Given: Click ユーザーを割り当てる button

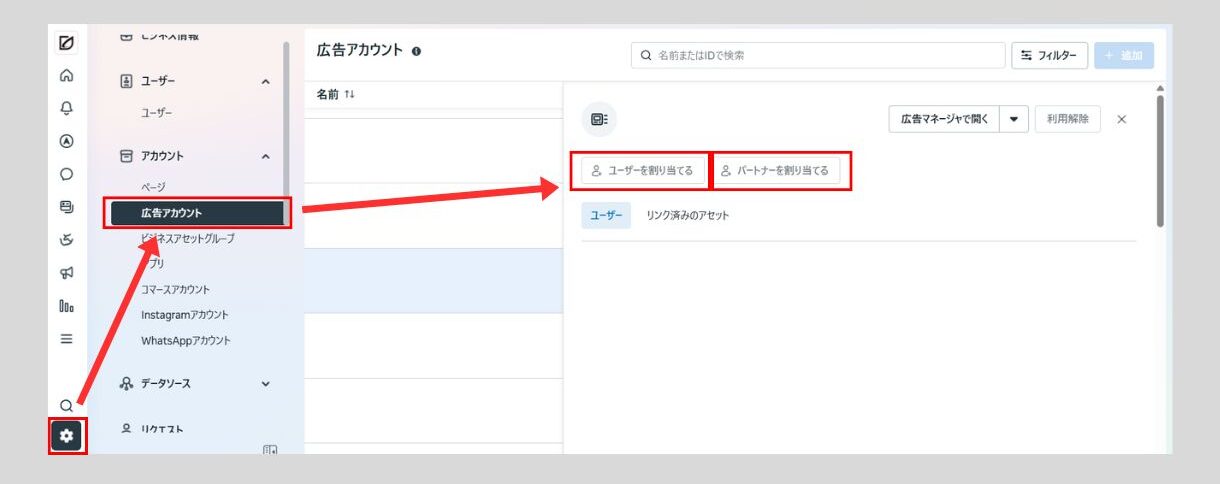Looking at the screenshot, I should 643,171.
